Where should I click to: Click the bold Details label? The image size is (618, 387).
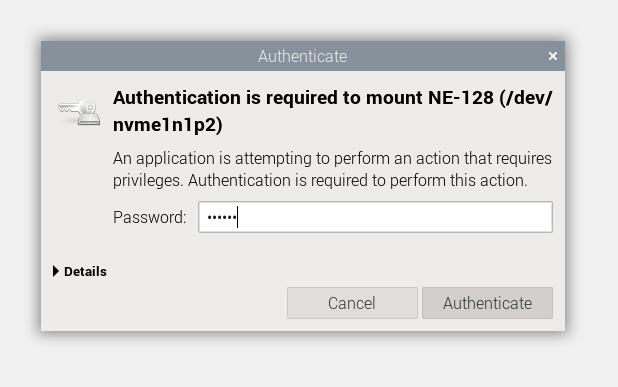click(x=85, y=272)
